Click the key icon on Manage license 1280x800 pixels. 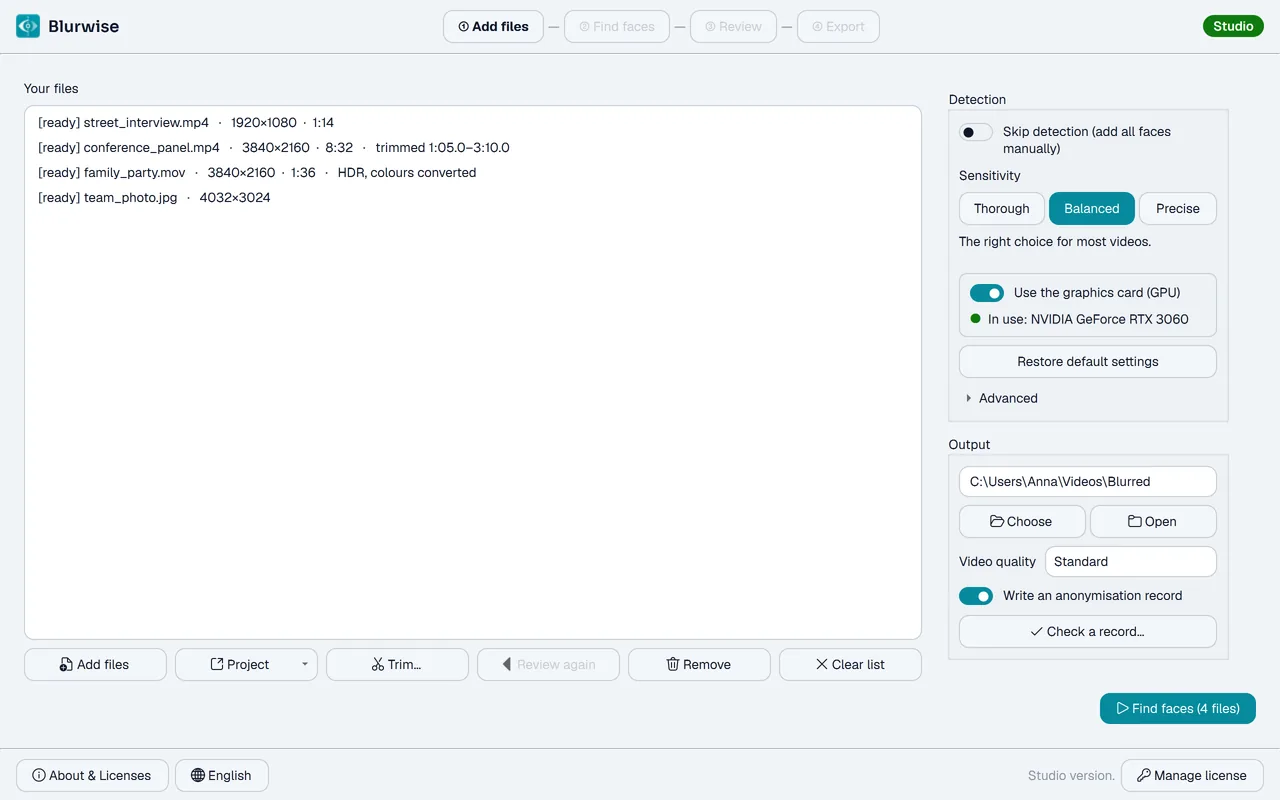click(1144, 775)
